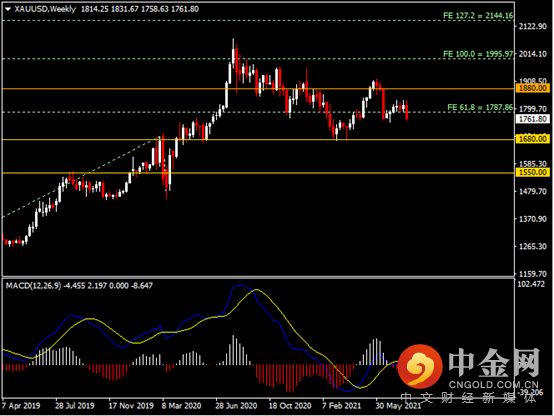The width and height of the screenshot is (554, 416).
Task: Click the FE 127.2 = 2144.16 label
Action: [x=478, y=16]
